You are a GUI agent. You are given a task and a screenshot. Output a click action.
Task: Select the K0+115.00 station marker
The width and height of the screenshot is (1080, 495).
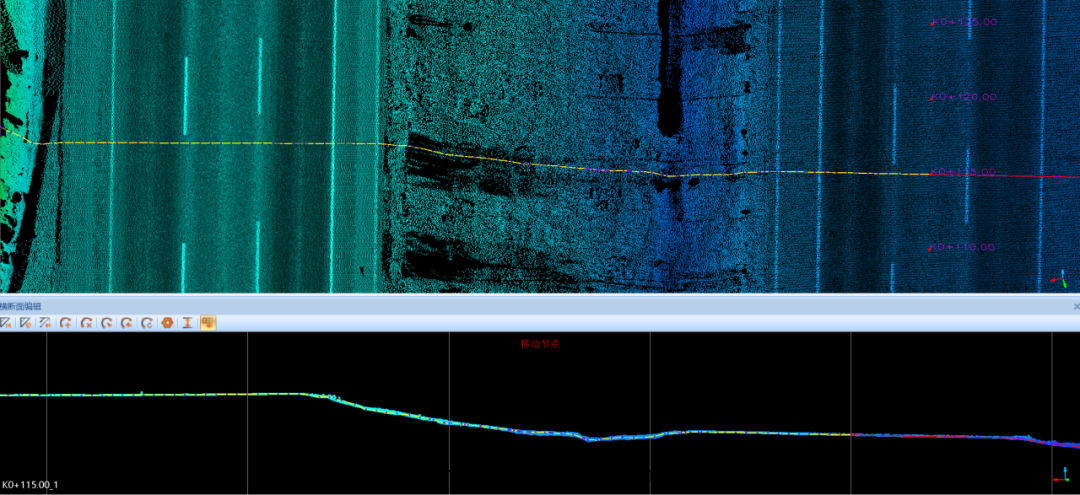(963, 172)
